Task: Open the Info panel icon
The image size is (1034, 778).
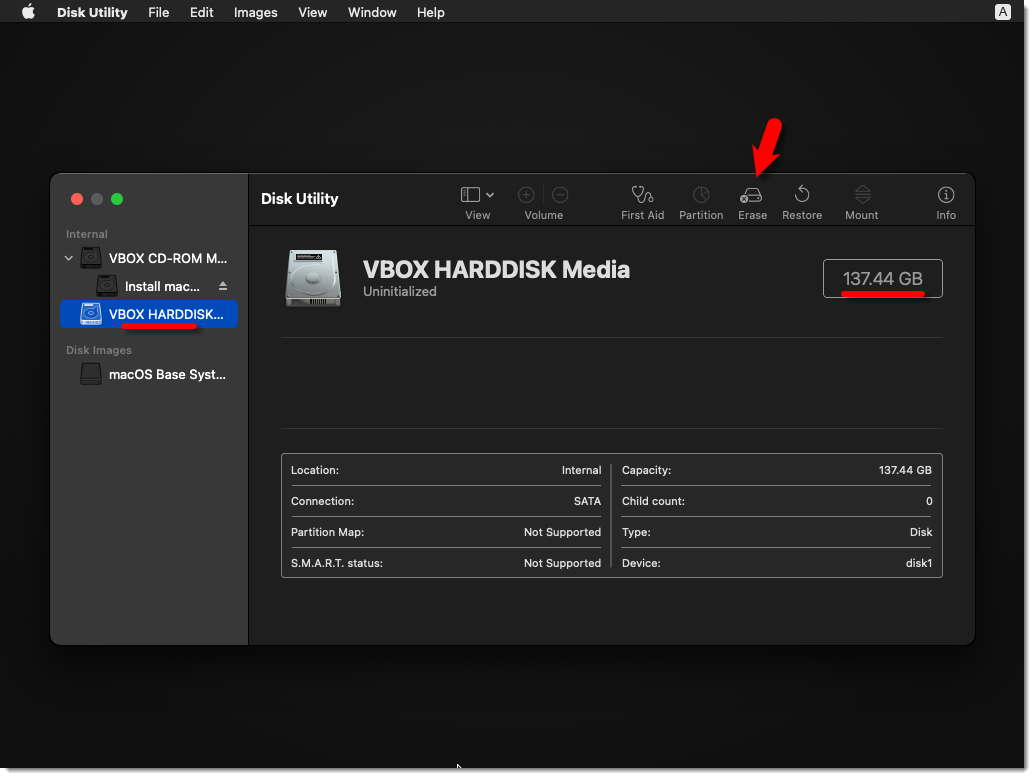Action: 945,195
